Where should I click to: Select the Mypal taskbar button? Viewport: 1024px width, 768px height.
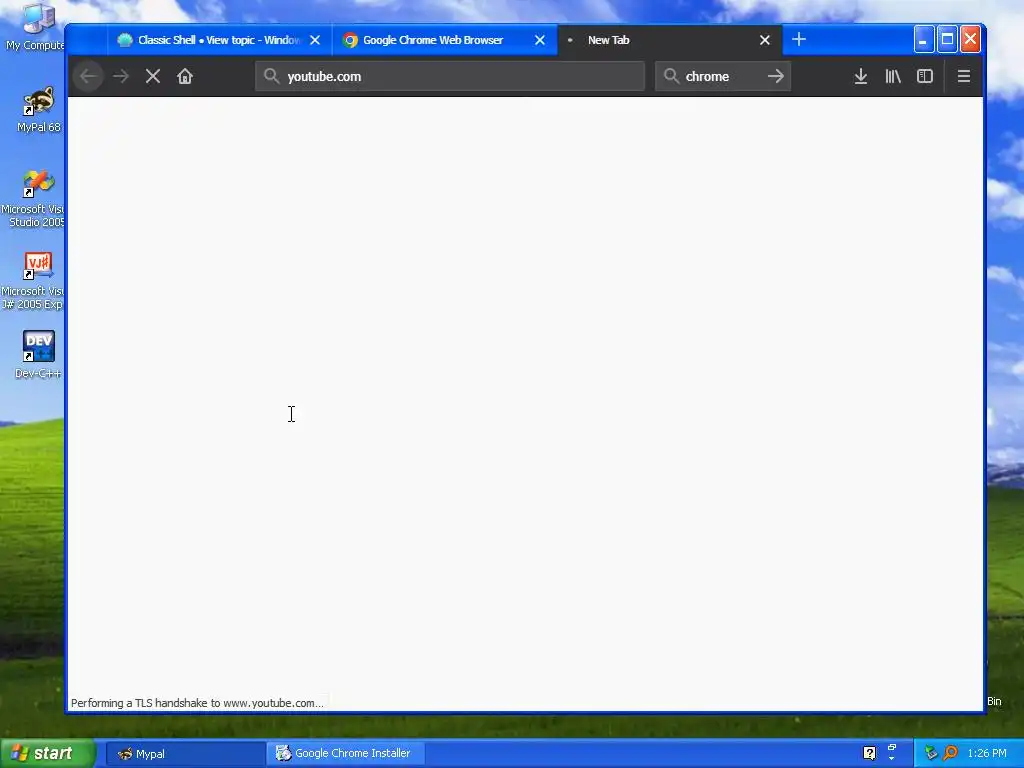185,754
